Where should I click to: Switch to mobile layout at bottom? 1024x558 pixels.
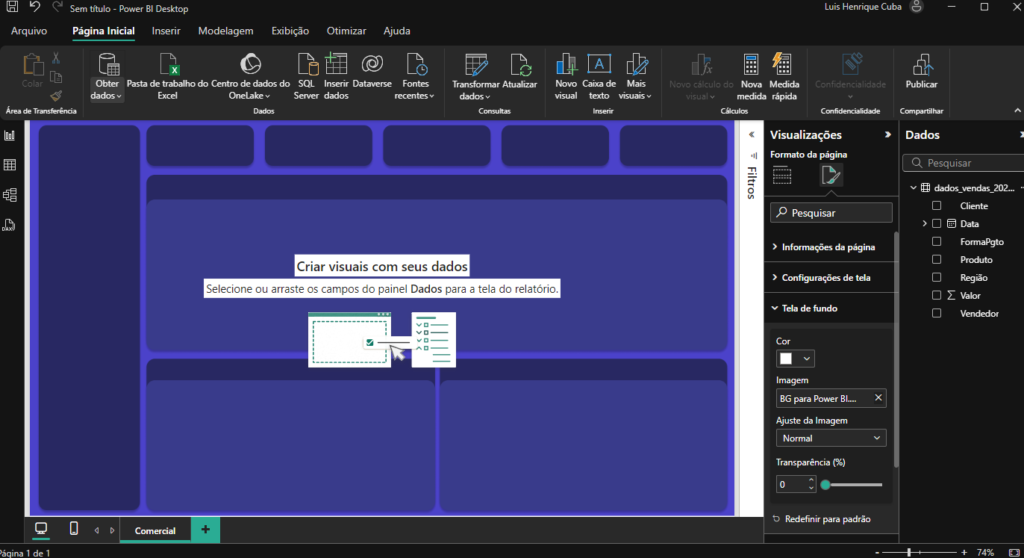tap(74, 529)
